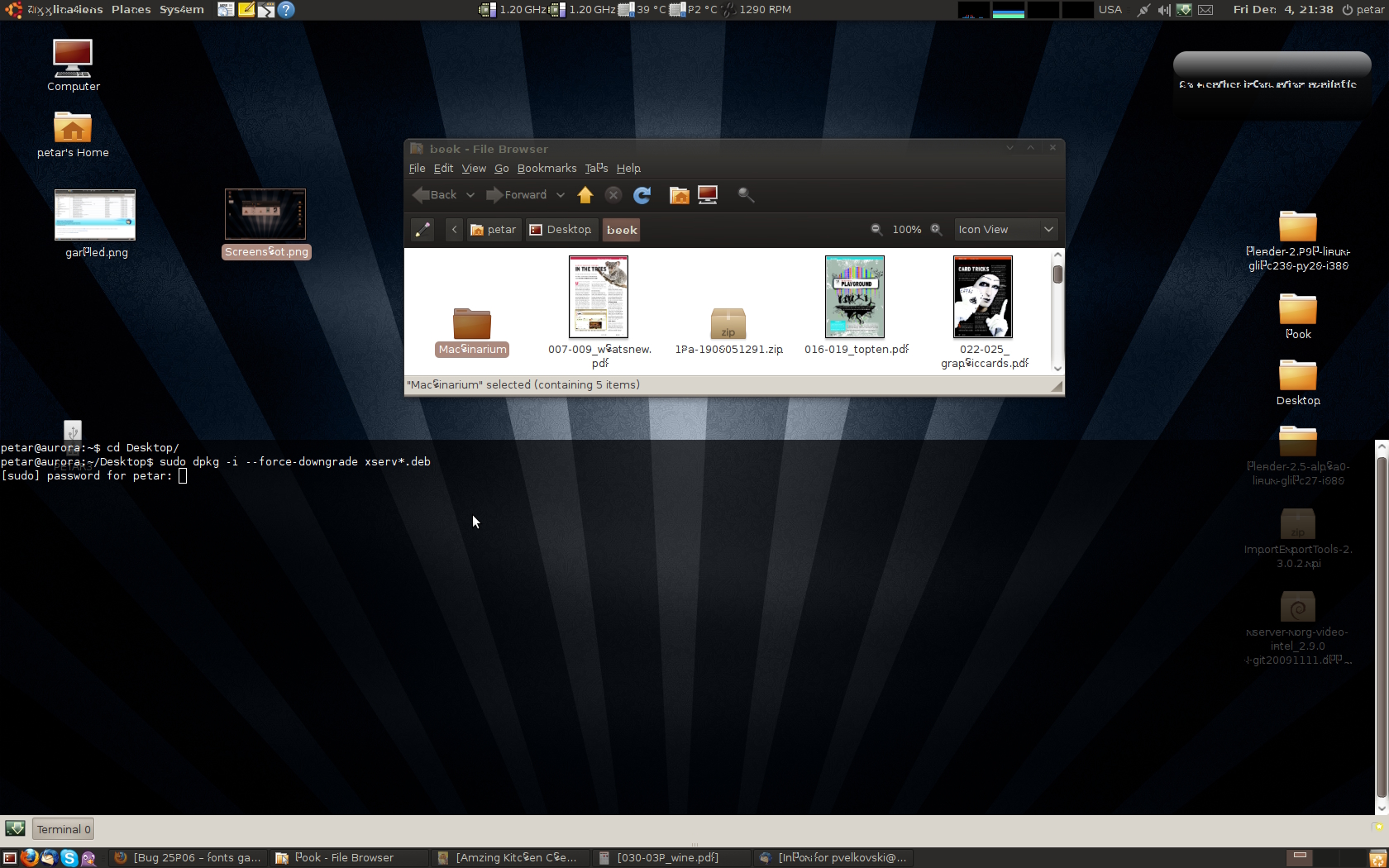Click the Back button
Image resolution: width=1389 pixels, height=868 pixels.
click(x=435, y=195)
